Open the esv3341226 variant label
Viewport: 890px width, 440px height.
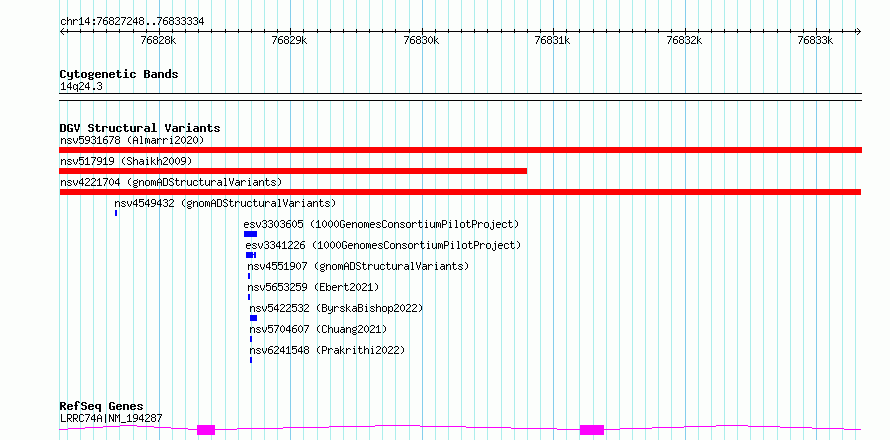[x=383, y=245]
